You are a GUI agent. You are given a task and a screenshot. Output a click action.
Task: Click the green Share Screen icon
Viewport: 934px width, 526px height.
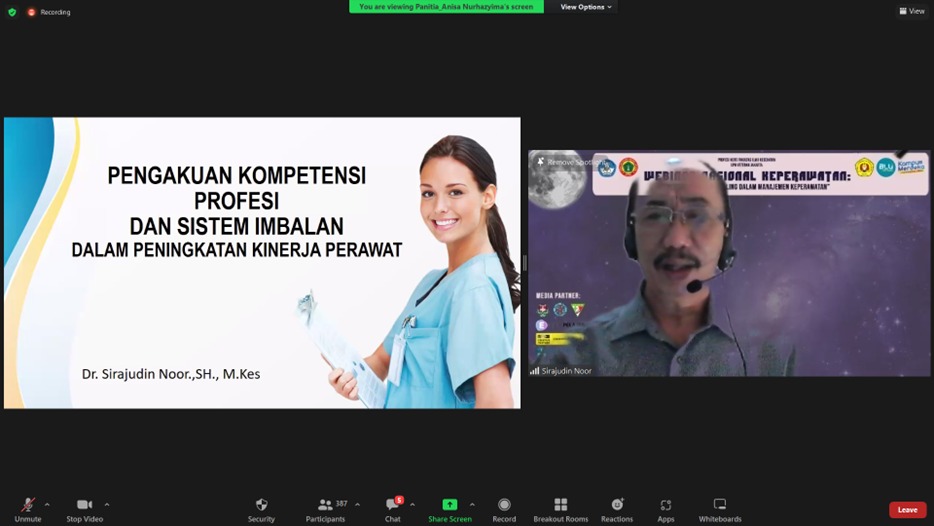[x=450, y=506]
